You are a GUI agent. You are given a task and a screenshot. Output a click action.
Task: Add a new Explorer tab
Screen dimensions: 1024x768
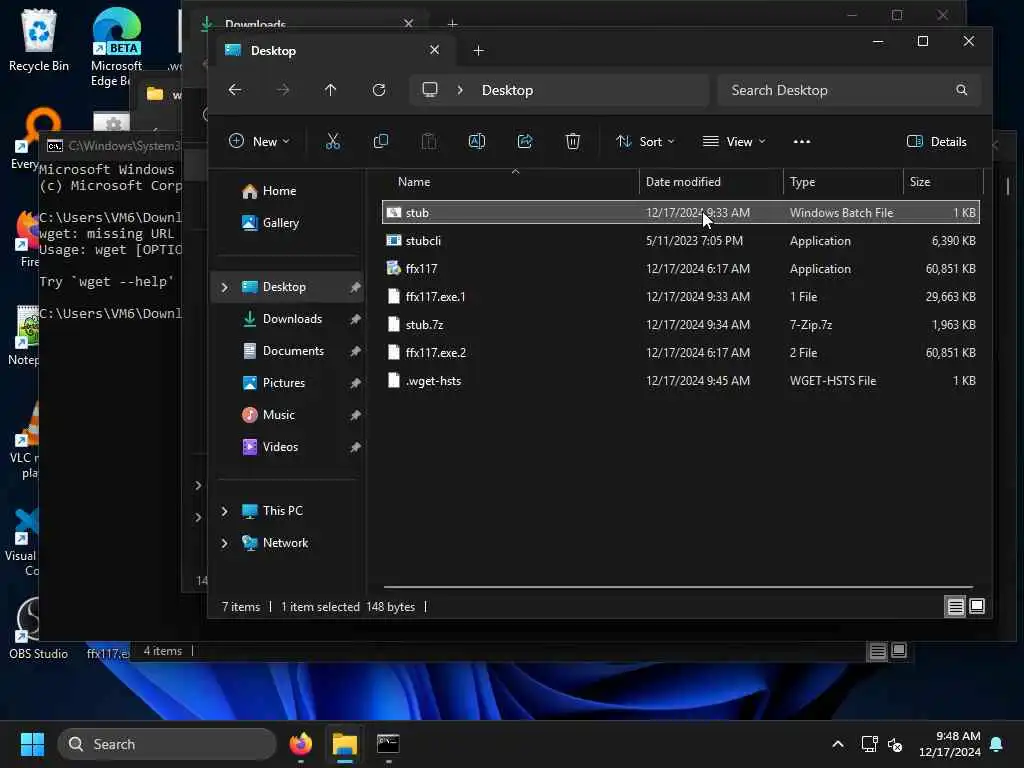click(x=478, y=51)
